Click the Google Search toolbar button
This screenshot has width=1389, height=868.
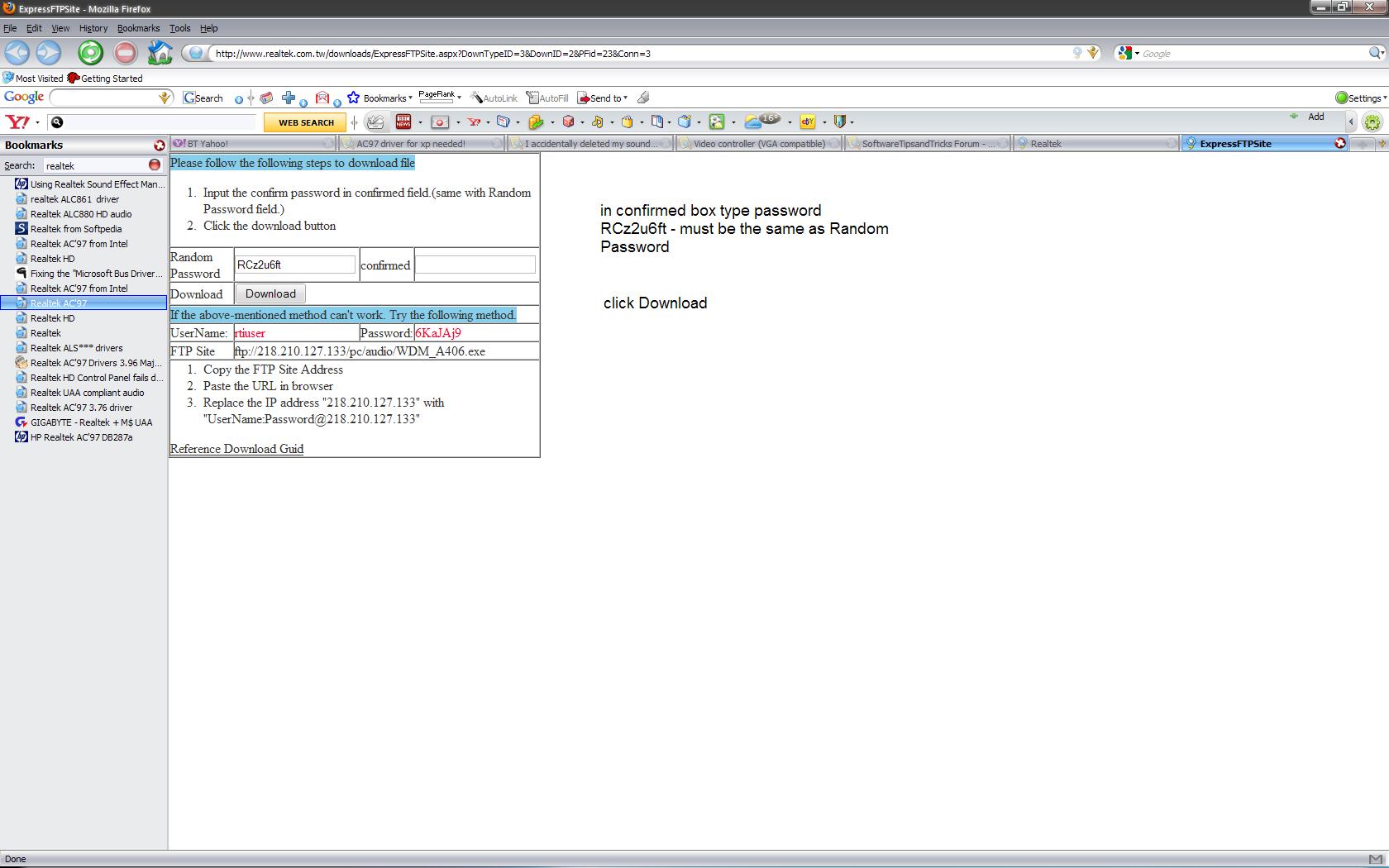203,98
